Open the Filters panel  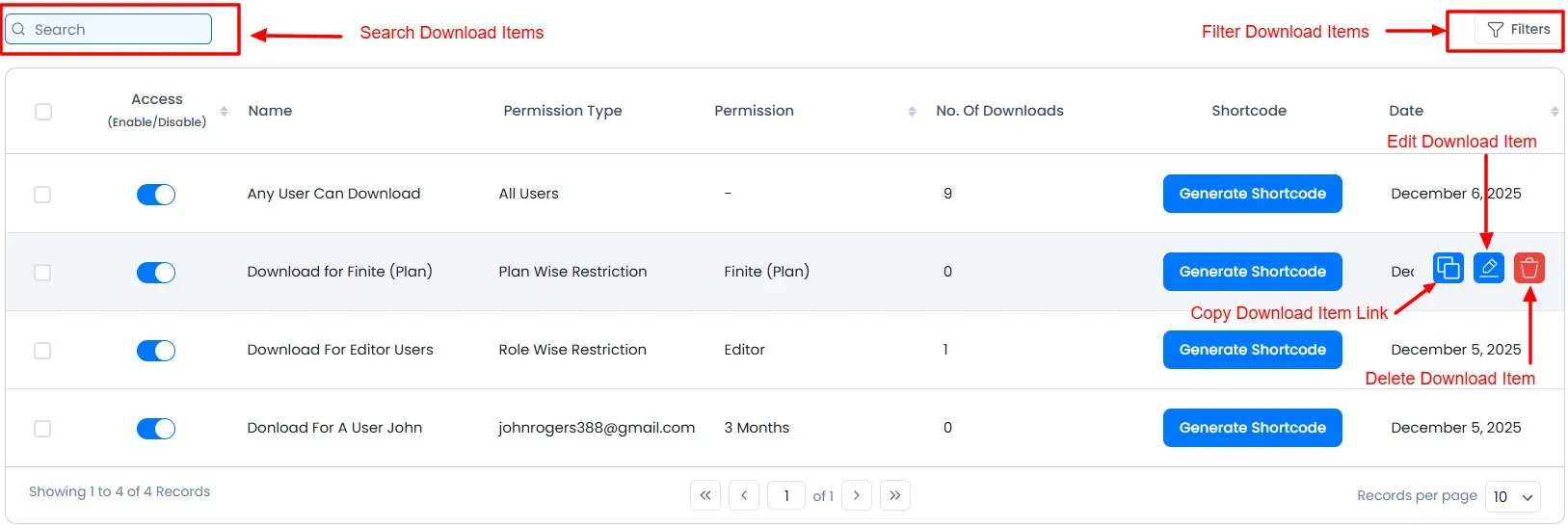pos(1518,30)
